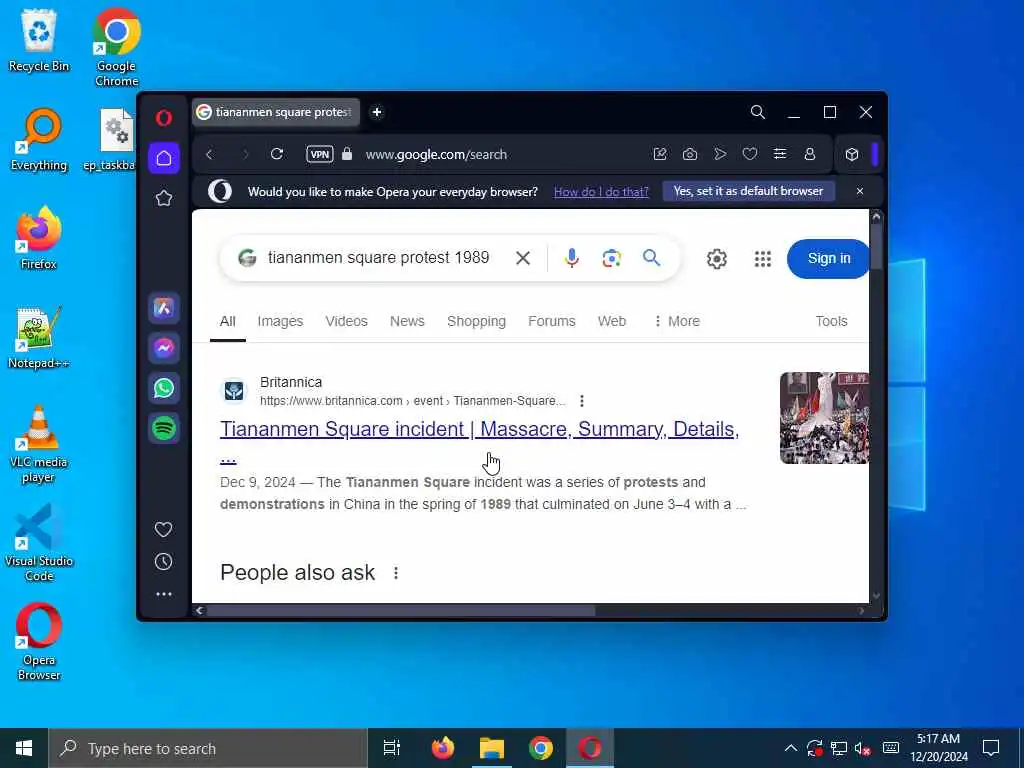This screenshot has width=1024, height=768.
Task: Open Britannica result options three dots
Action: coord(581,401)
